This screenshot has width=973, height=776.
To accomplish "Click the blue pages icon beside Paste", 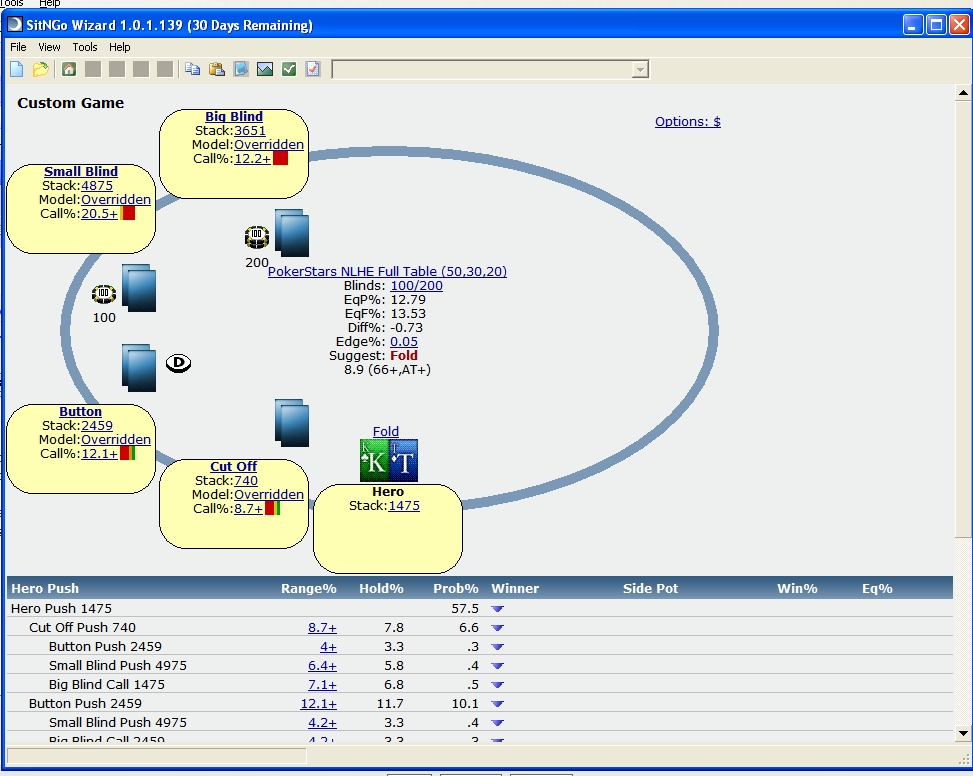I will 241,69.
